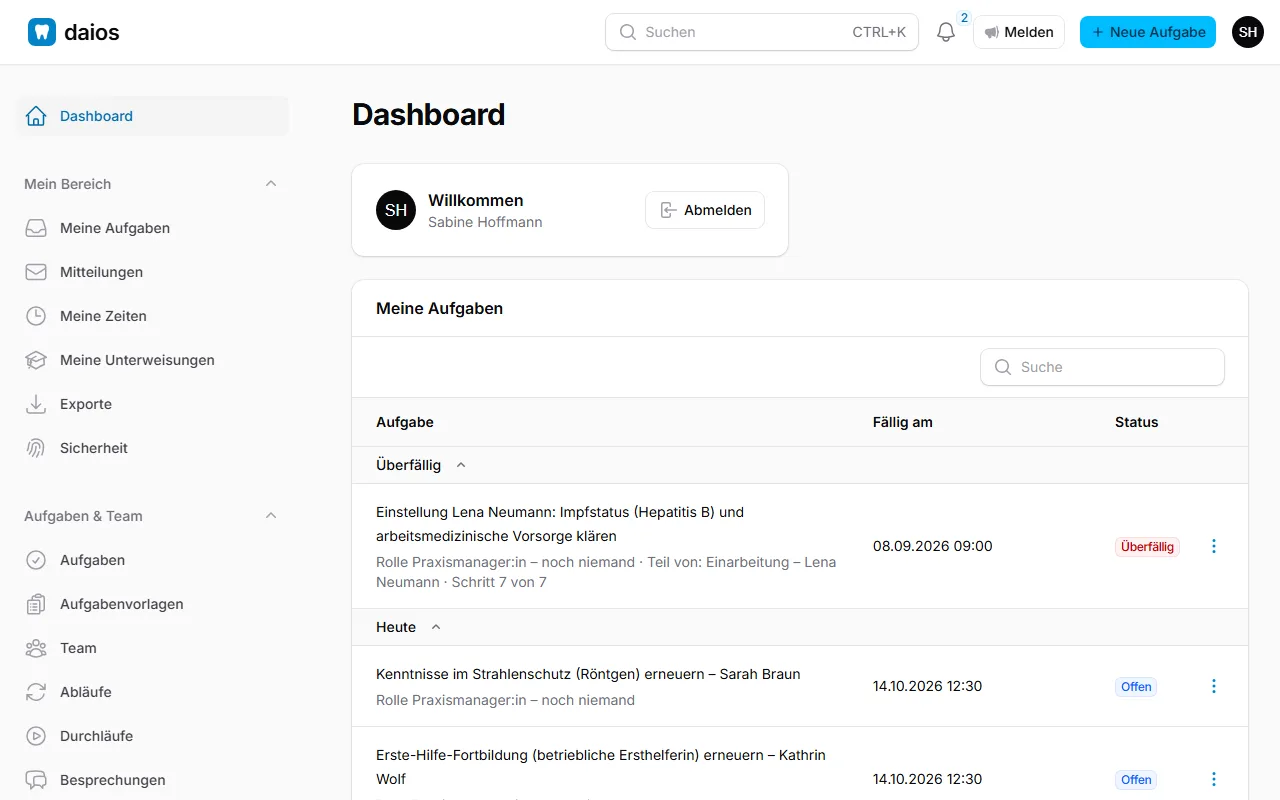
Task: Focus the global Suchen field in header
Action: pyautogui.click(x=762, y=32)
